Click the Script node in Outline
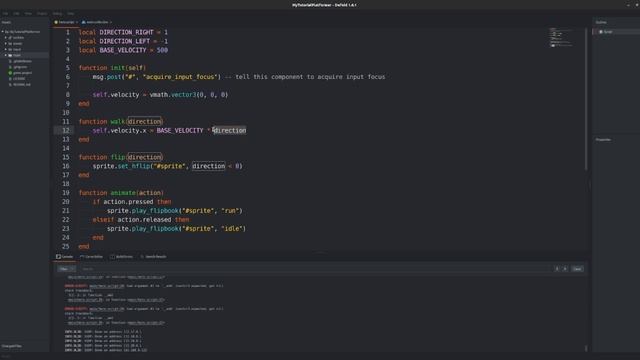This screenshot has height=360, width=640. click(x=608, y=32)
